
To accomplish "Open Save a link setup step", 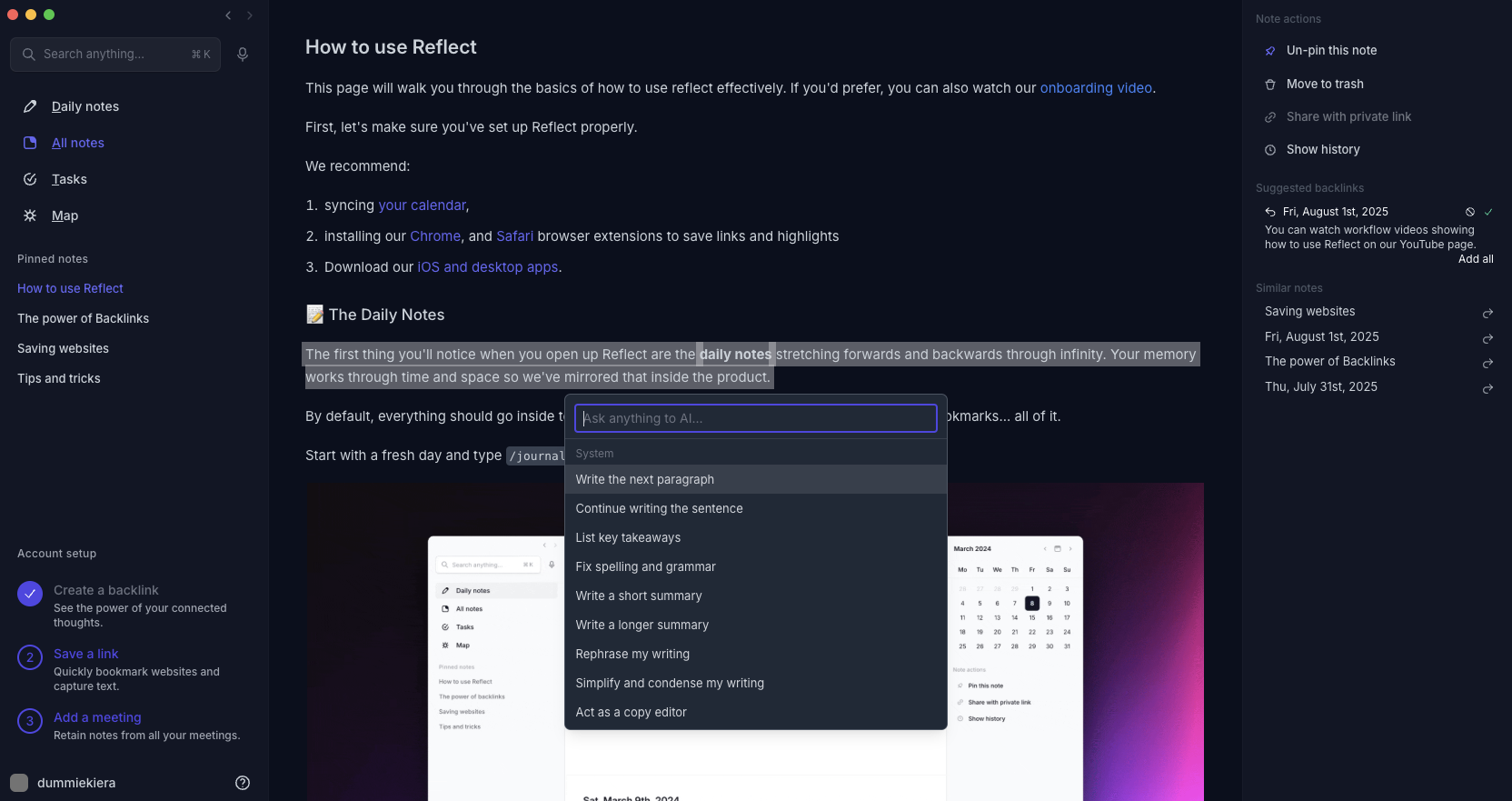I will 85,654.
